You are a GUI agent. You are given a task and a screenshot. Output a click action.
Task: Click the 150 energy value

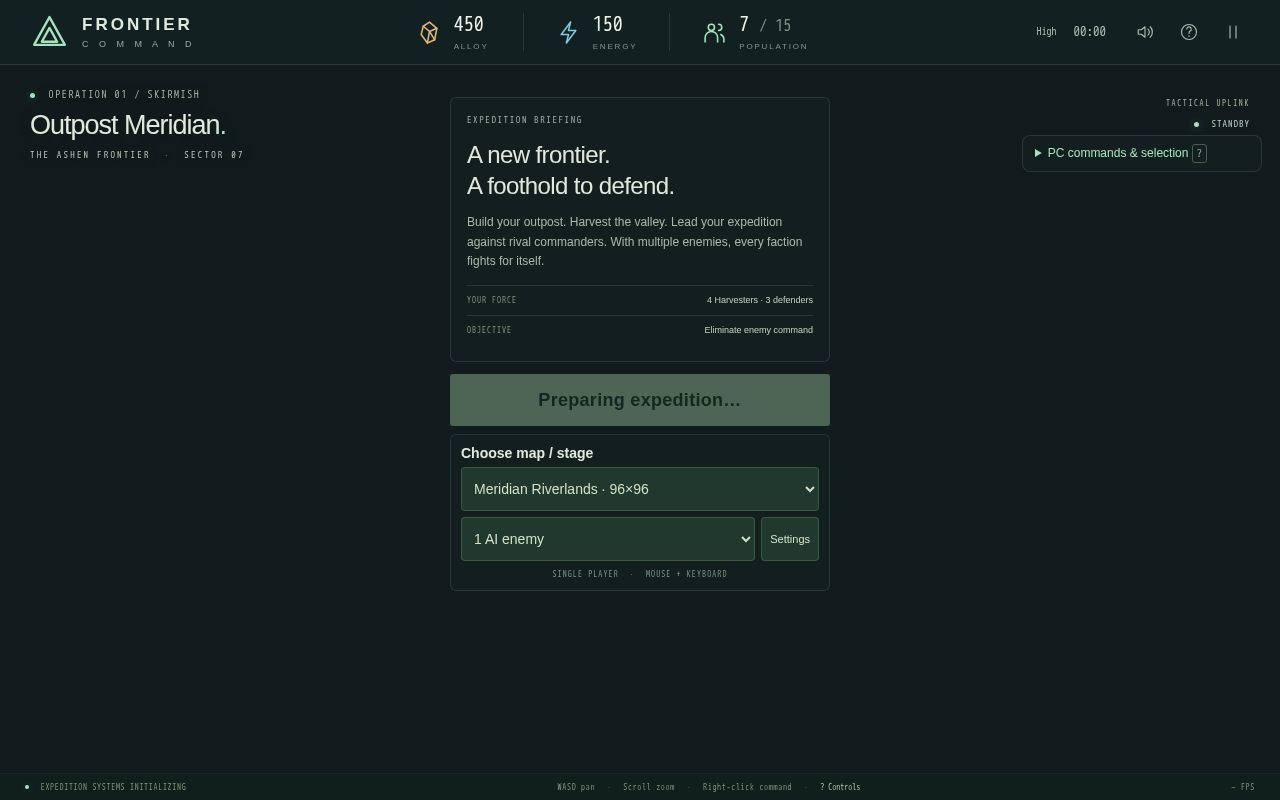pyautogui.click(x=607, y=25)
